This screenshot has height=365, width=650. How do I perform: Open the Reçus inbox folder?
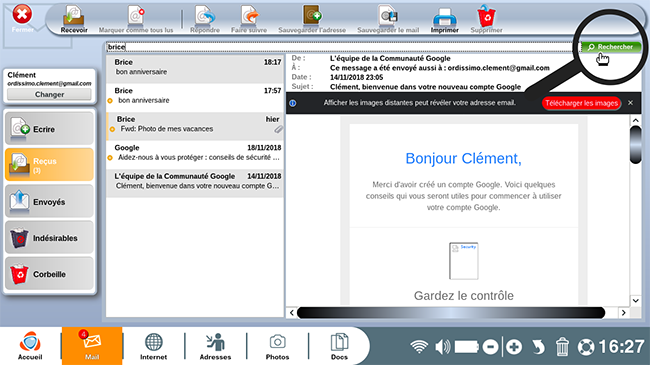(49, 165)
